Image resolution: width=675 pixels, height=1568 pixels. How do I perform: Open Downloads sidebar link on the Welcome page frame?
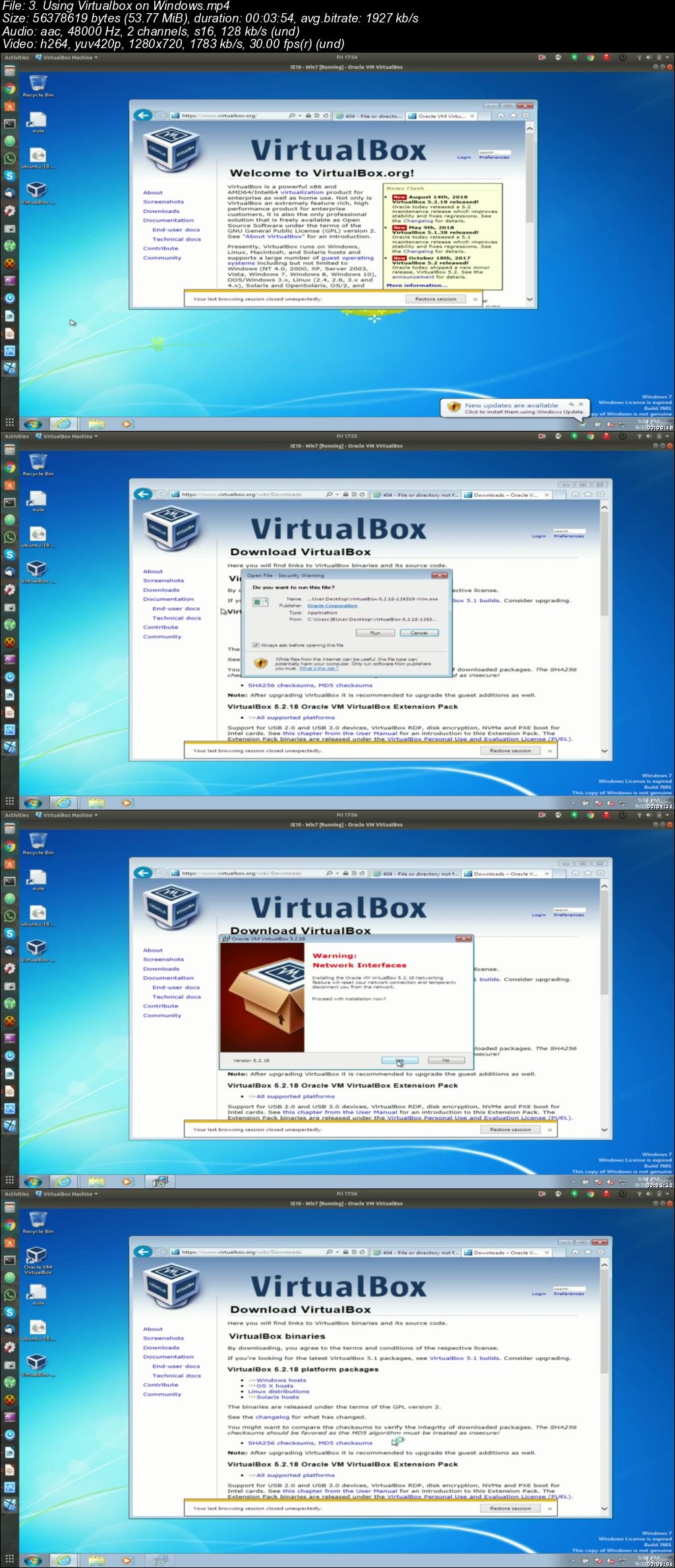coord(161,211)
